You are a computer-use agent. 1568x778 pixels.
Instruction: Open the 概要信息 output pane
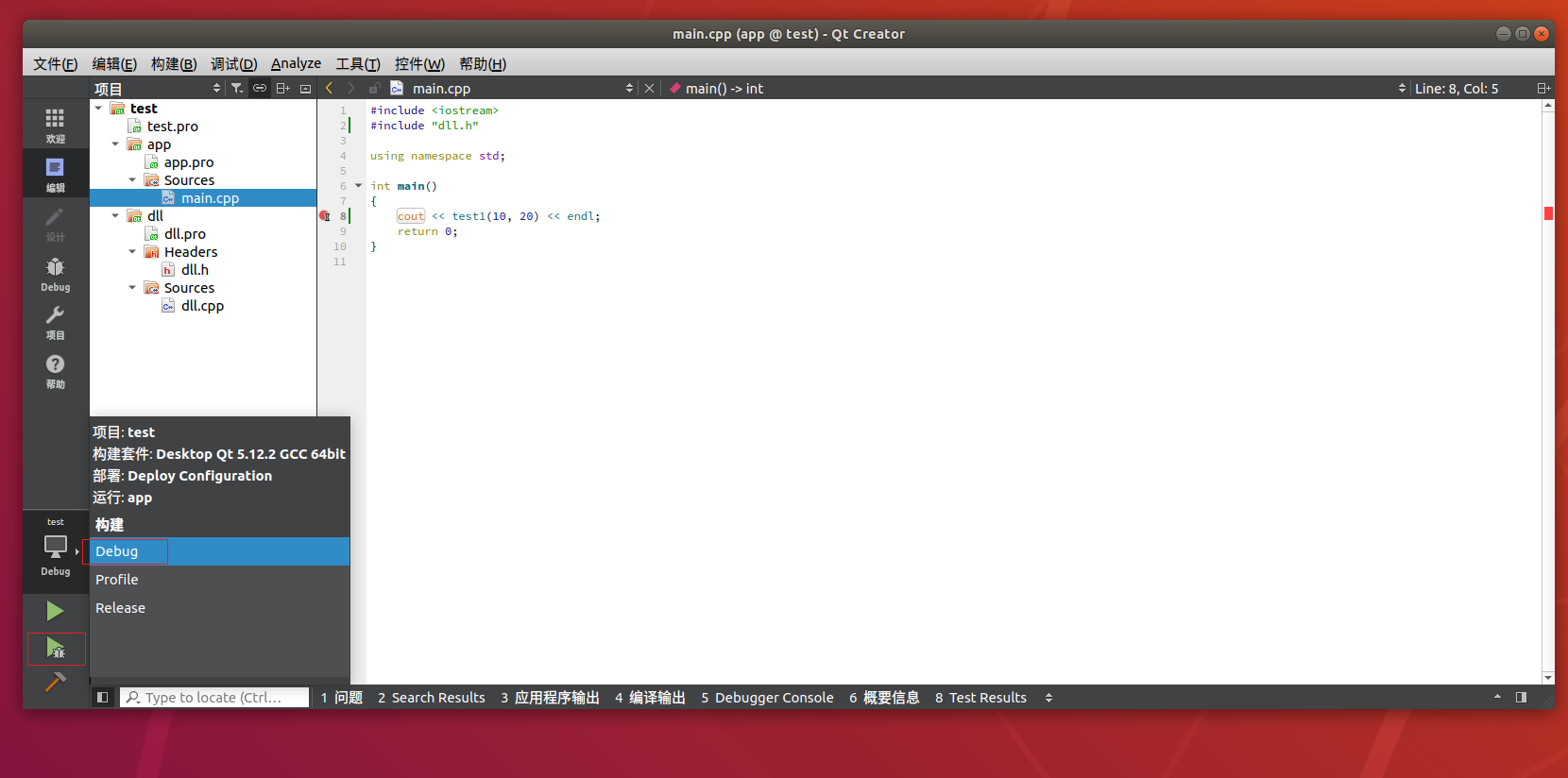pos(884,698)
